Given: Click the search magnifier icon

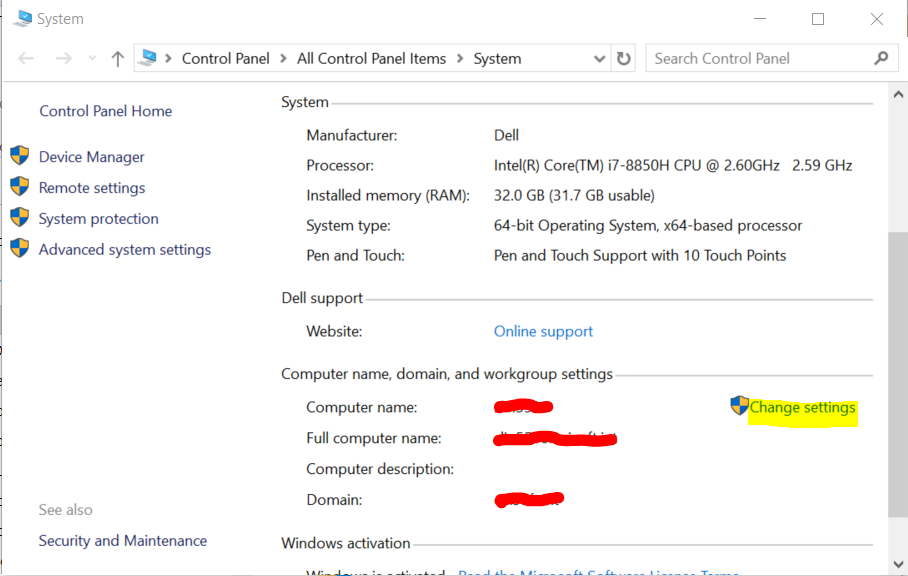Looking at the screenshot, I should pyautogui.click(x=880, y=58).
